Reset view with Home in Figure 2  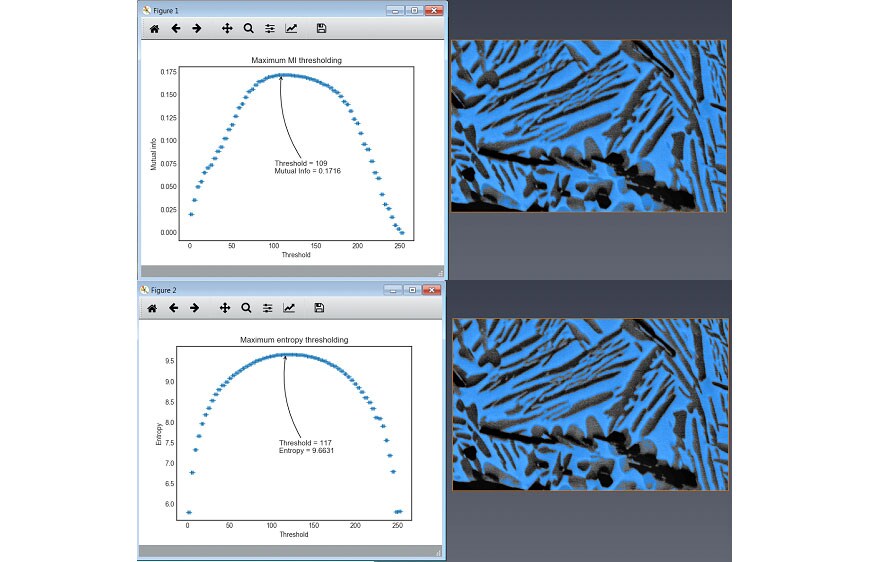(154, 308)
